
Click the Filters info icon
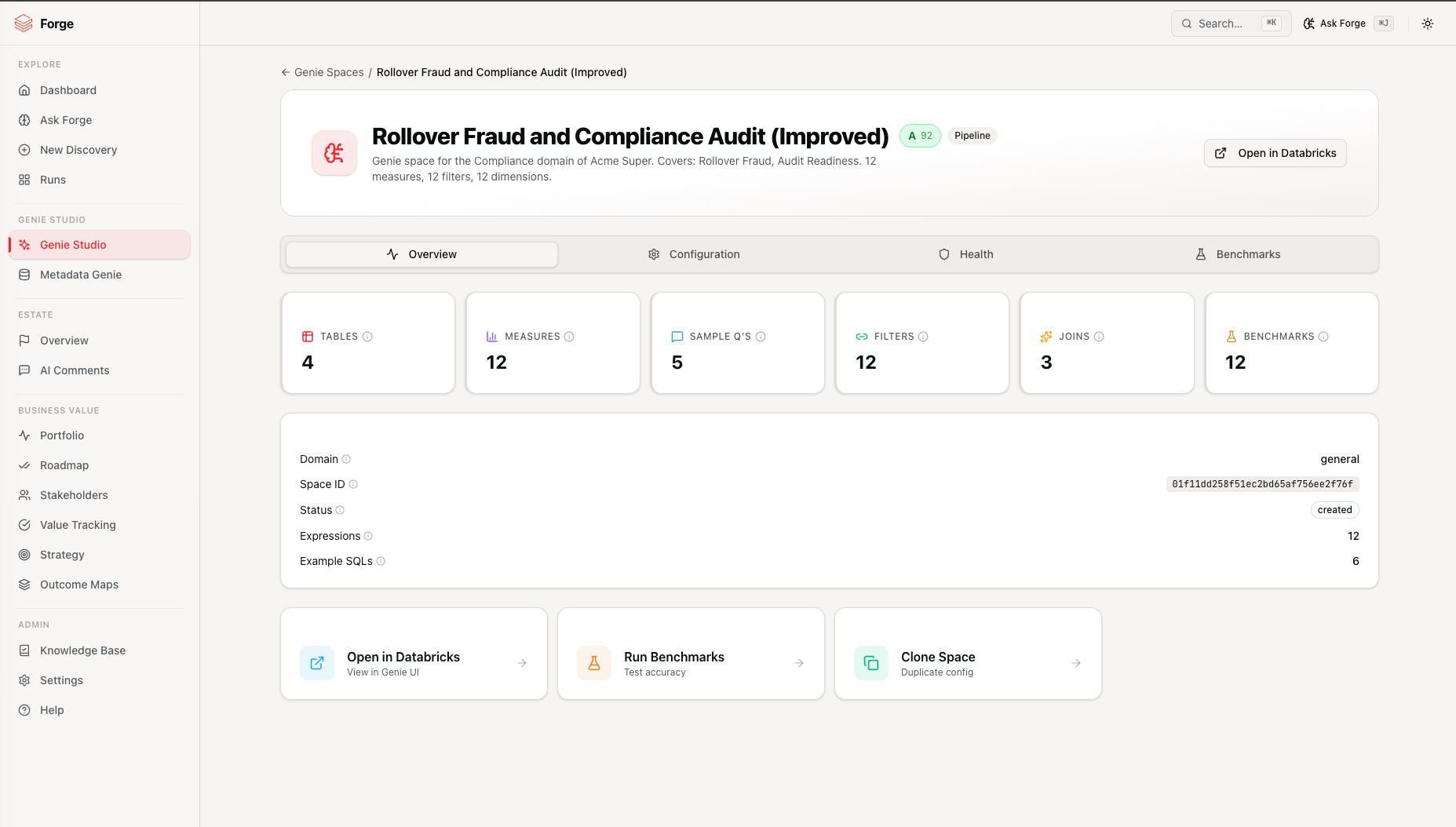click(x=923, y=337)
